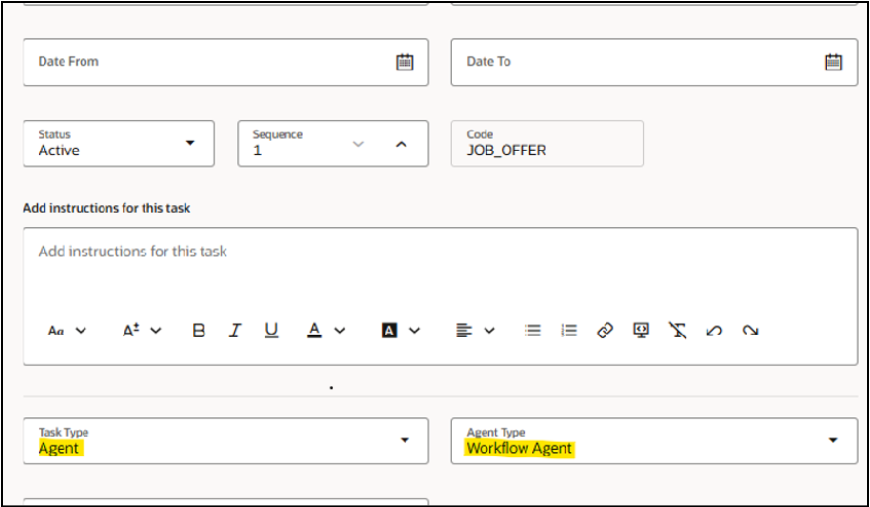Expand the alignment options dropdown arrow
Viewport: 870px width, 507px height.
[x=489, y=331]
